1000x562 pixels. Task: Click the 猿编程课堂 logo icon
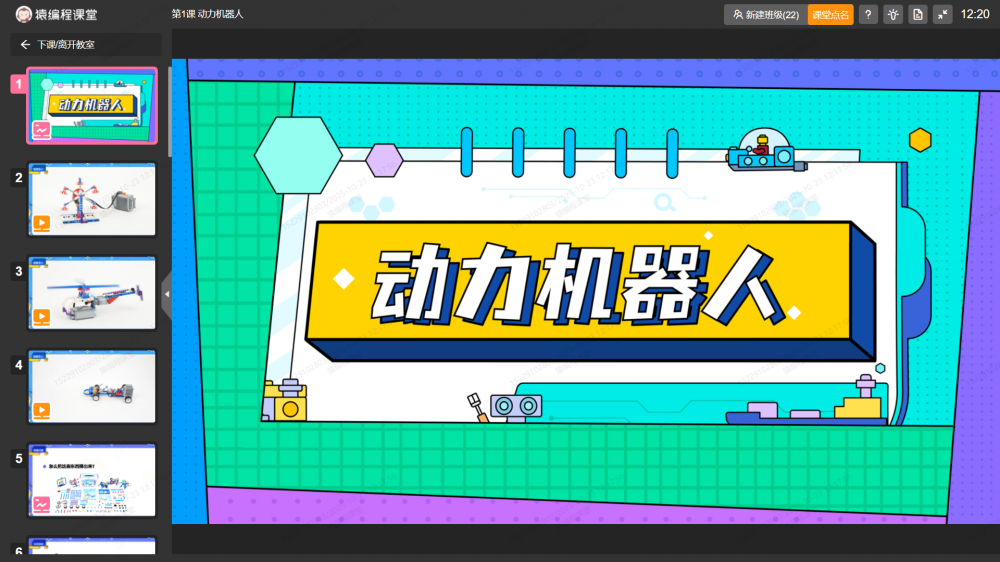[23, 14]
